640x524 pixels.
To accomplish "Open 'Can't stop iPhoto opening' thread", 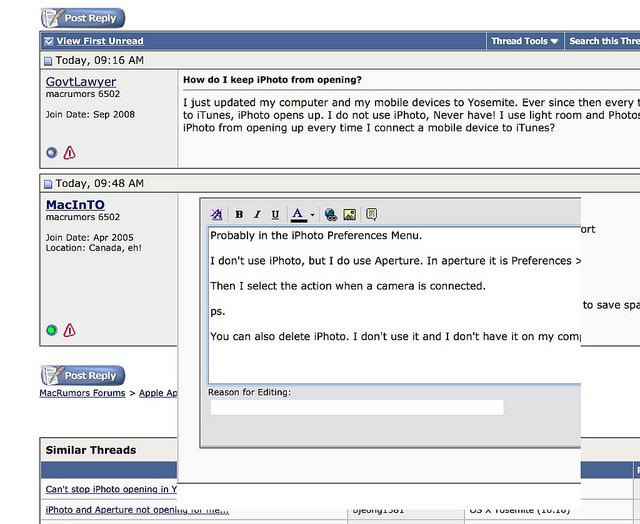I will [111, 489].
